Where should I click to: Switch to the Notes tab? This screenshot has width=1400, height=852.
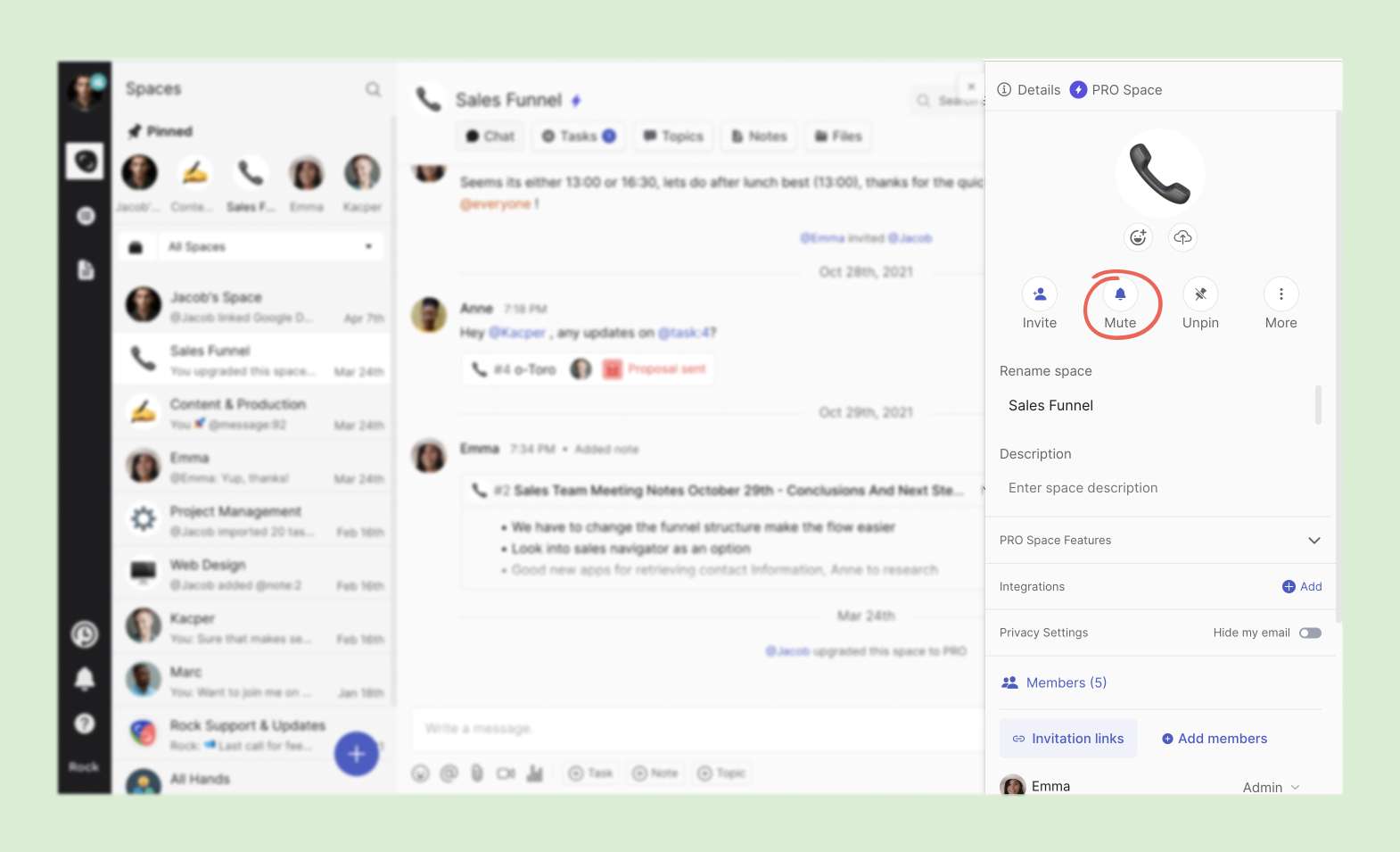pyautogui.click(x=759, y=136)
